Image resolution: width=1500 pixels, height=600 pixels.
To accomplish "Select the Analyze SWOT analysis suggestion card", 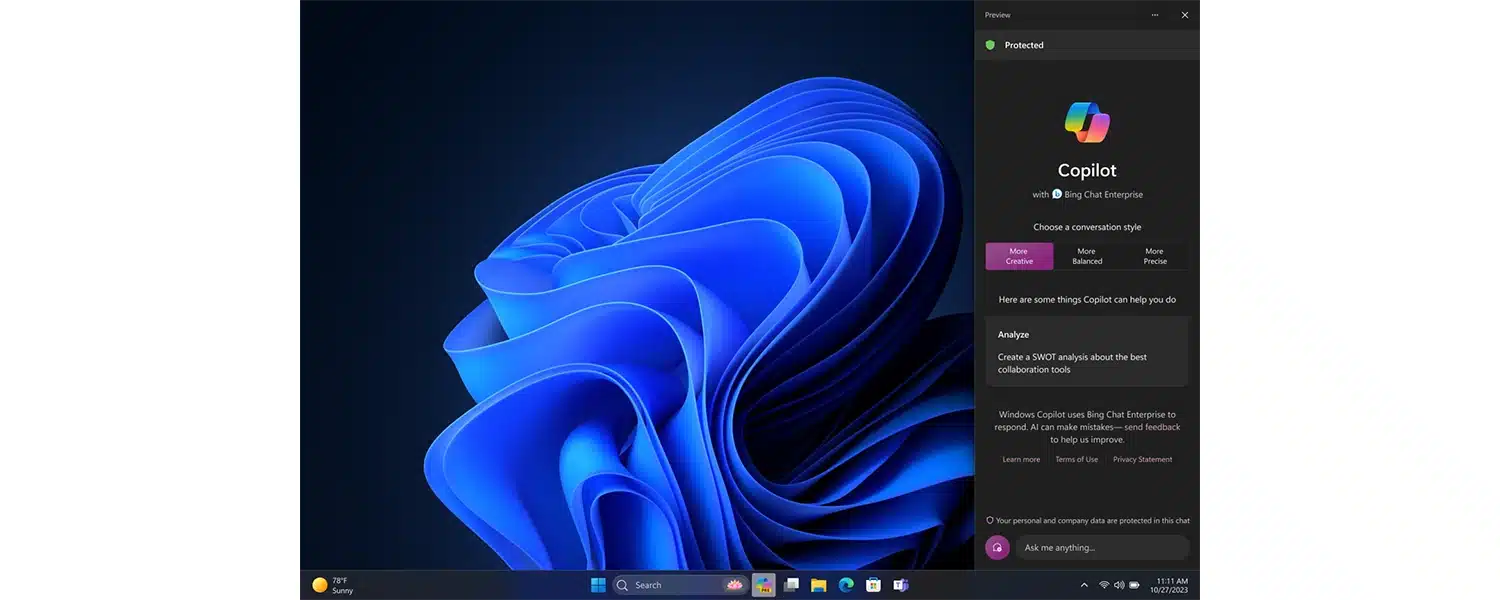I will tap(1087, 352).
